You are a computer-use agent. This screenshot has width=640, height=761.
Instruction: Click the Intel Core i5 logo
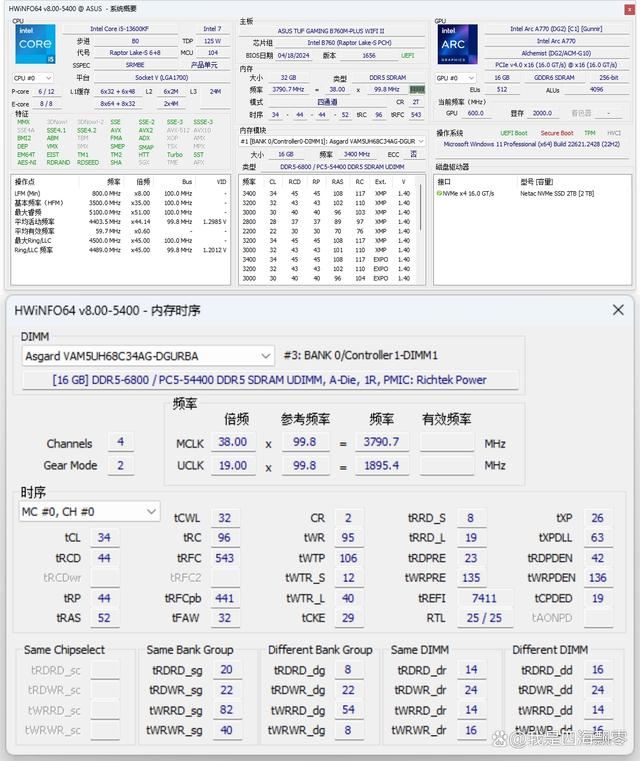[35, 44]
